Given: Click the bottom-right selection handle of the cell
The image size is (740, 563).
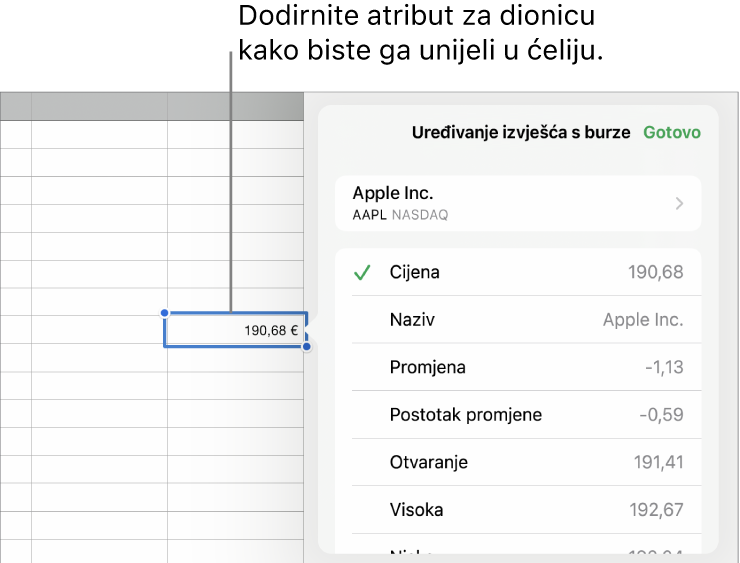Looking at the screenshot, I should click(x=307, y=347).
